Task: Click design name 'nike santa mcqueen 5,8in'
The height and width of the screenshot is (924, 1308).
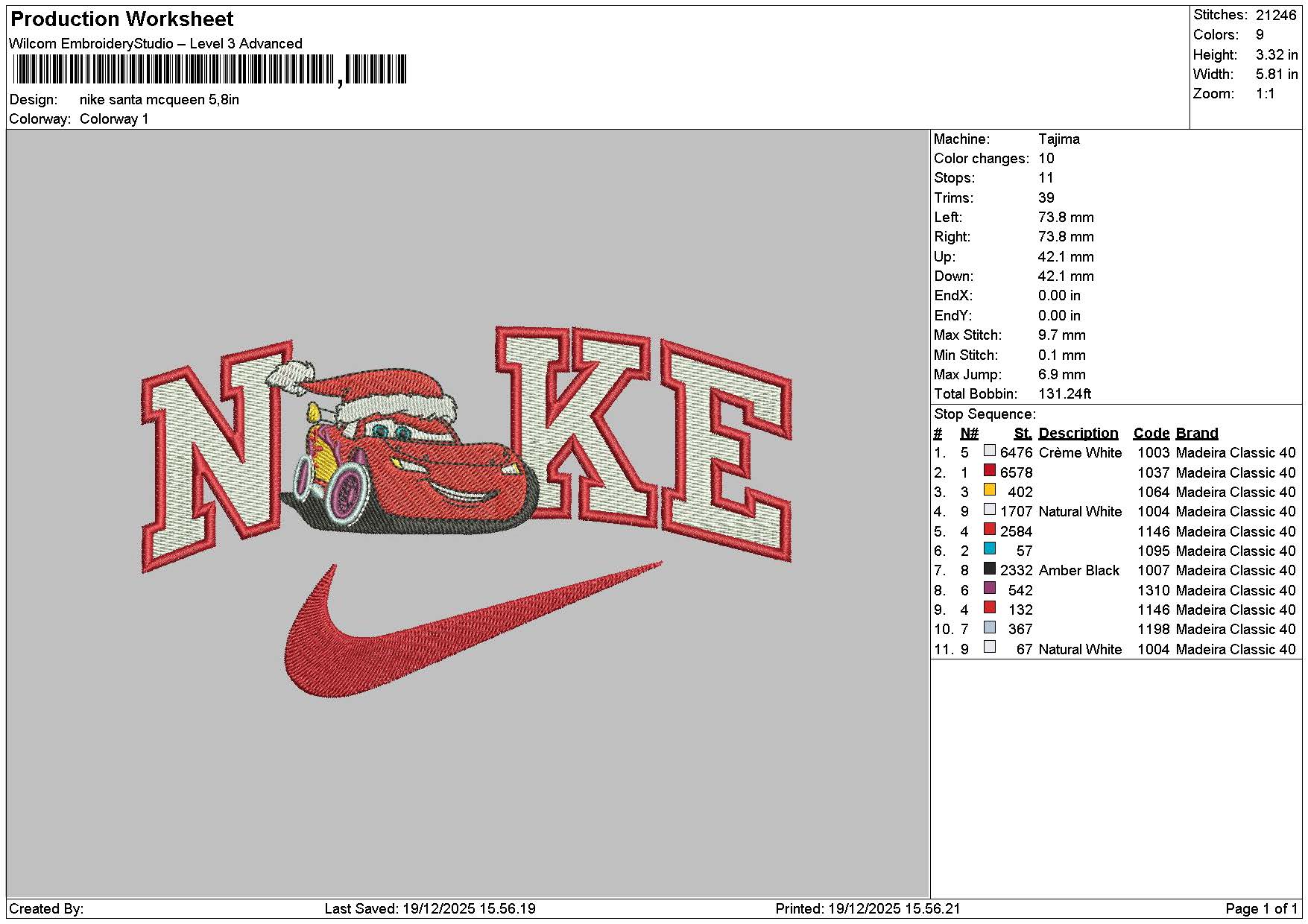Action: (159, 100)
